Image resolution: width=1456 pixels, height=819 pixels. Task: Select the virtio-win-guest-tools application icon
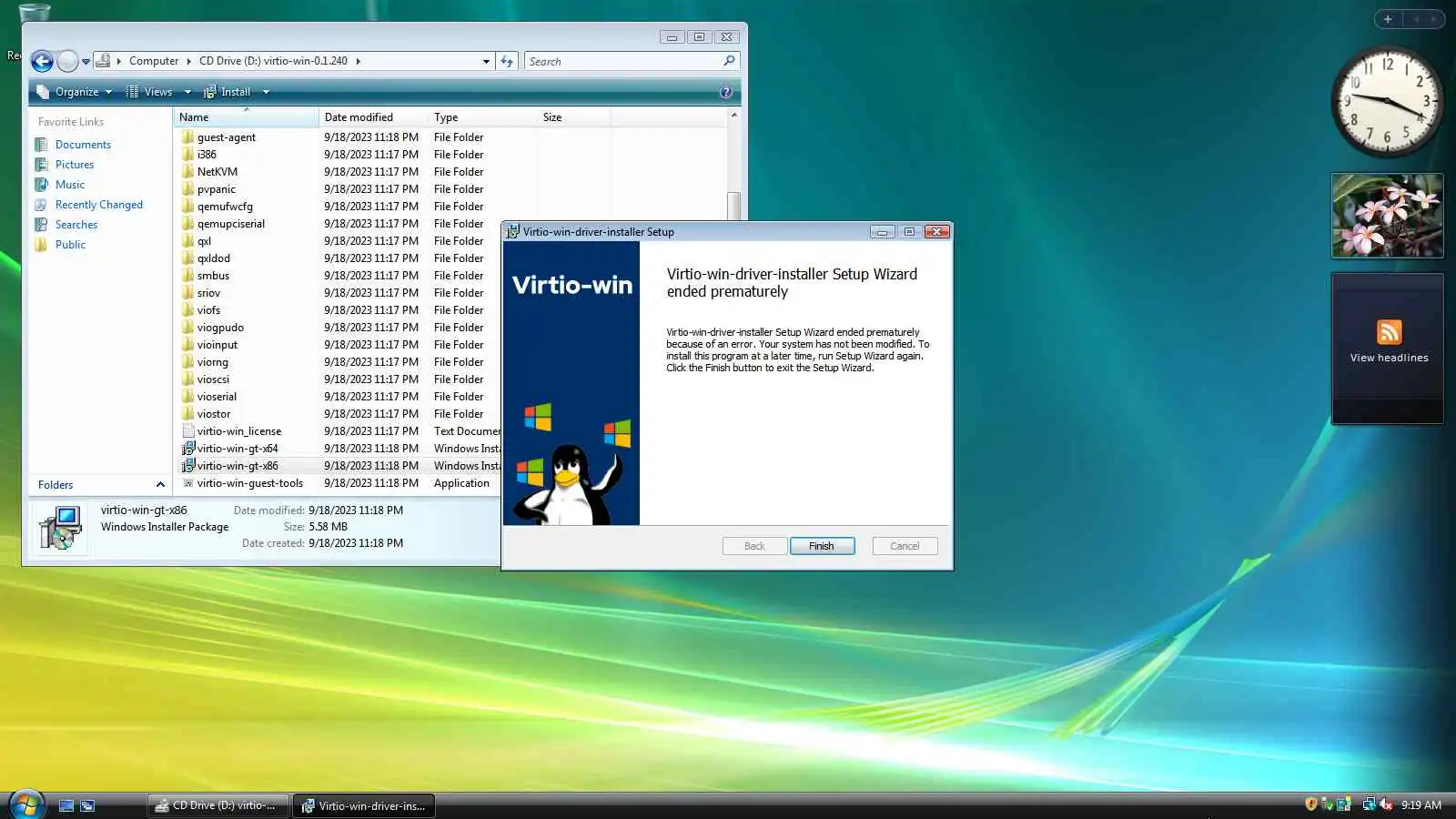(188, 483)
